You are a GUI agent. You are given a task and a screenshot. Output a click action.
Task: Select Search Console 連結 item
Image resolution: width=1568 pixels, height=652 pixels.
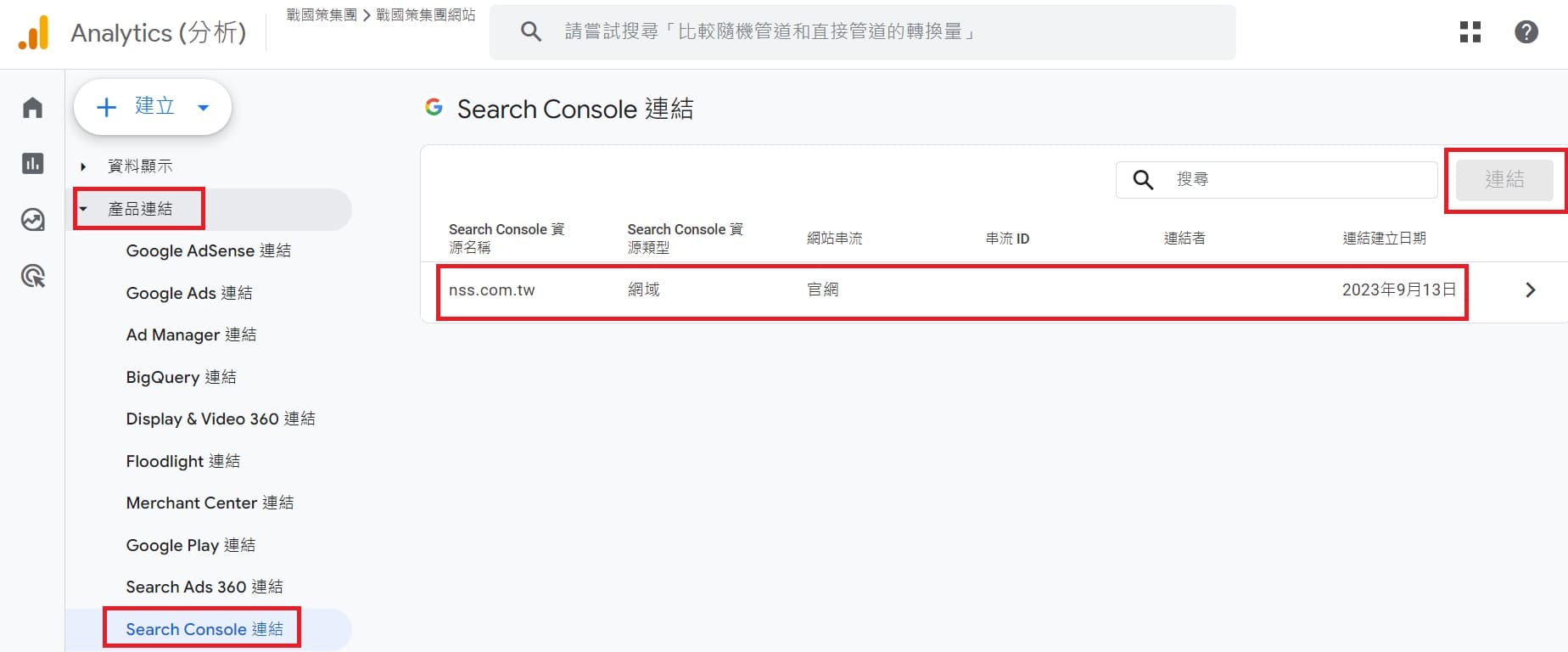pos(204,629)
